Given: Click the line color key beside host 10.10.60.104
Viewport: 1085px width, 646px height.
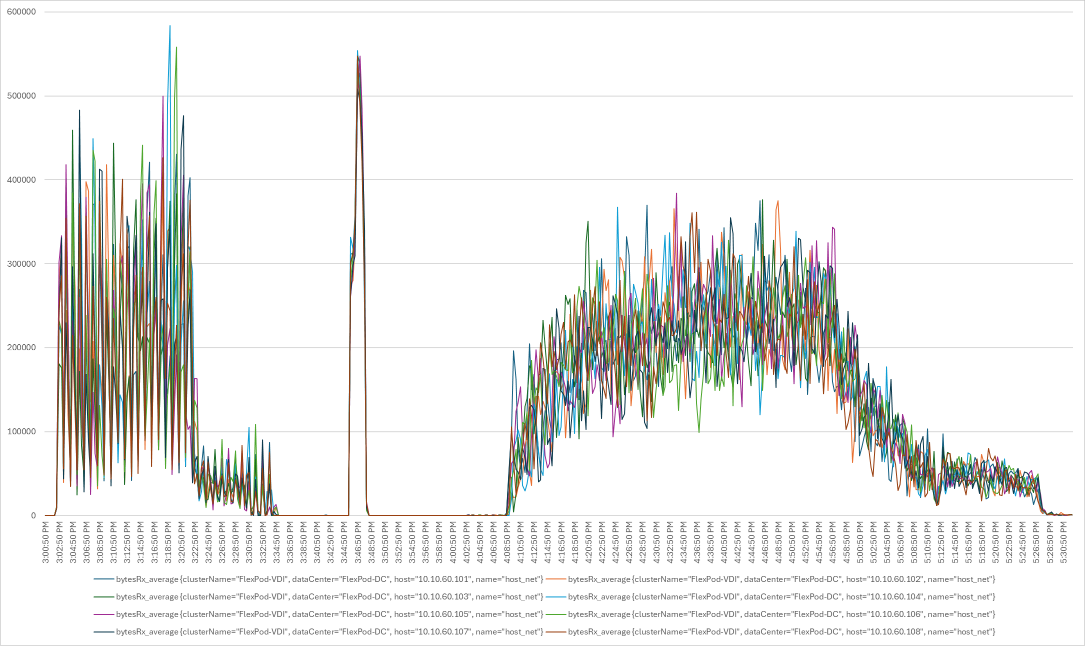Looking at the screenshot, I should (x=556, y=596).
